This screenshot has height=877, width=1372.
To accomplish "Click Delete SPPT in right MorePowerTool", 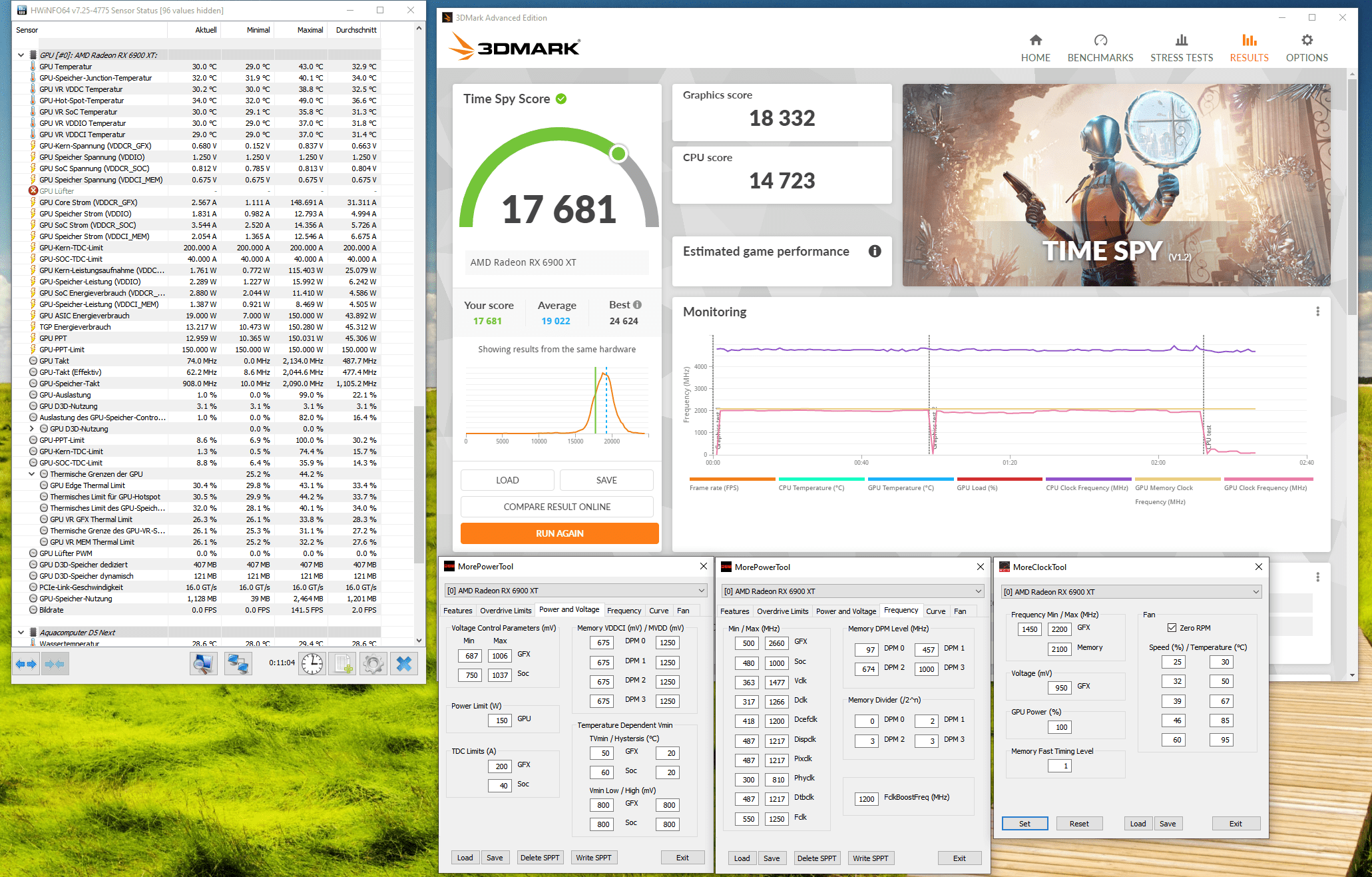I will pyautogui.click(x=817, y=858).
